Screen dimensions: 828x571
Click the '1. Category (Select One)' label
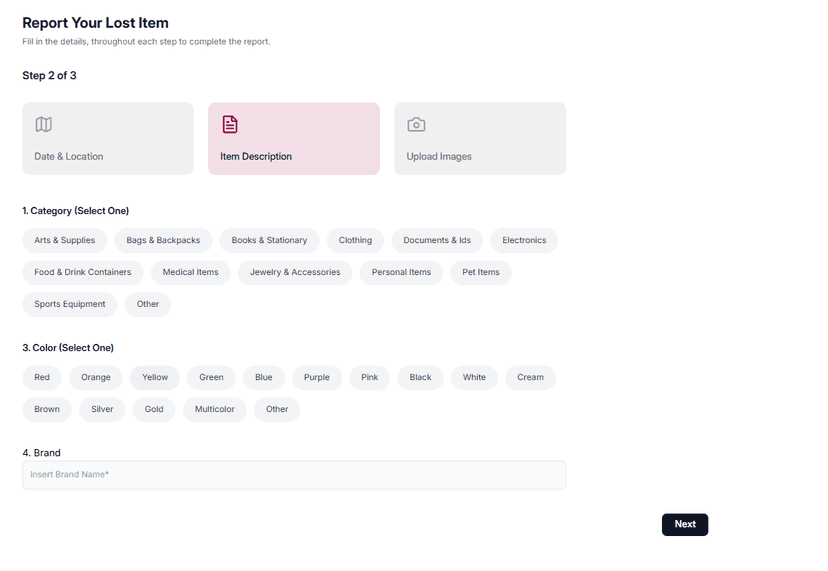pyautogui.click(x=76, y=211)
